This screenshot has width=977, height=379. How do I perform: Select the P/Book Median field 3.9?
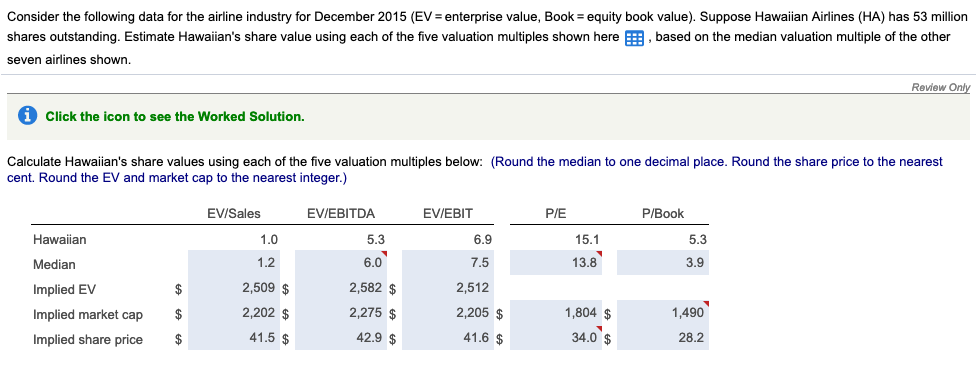(x=664, y=262)
